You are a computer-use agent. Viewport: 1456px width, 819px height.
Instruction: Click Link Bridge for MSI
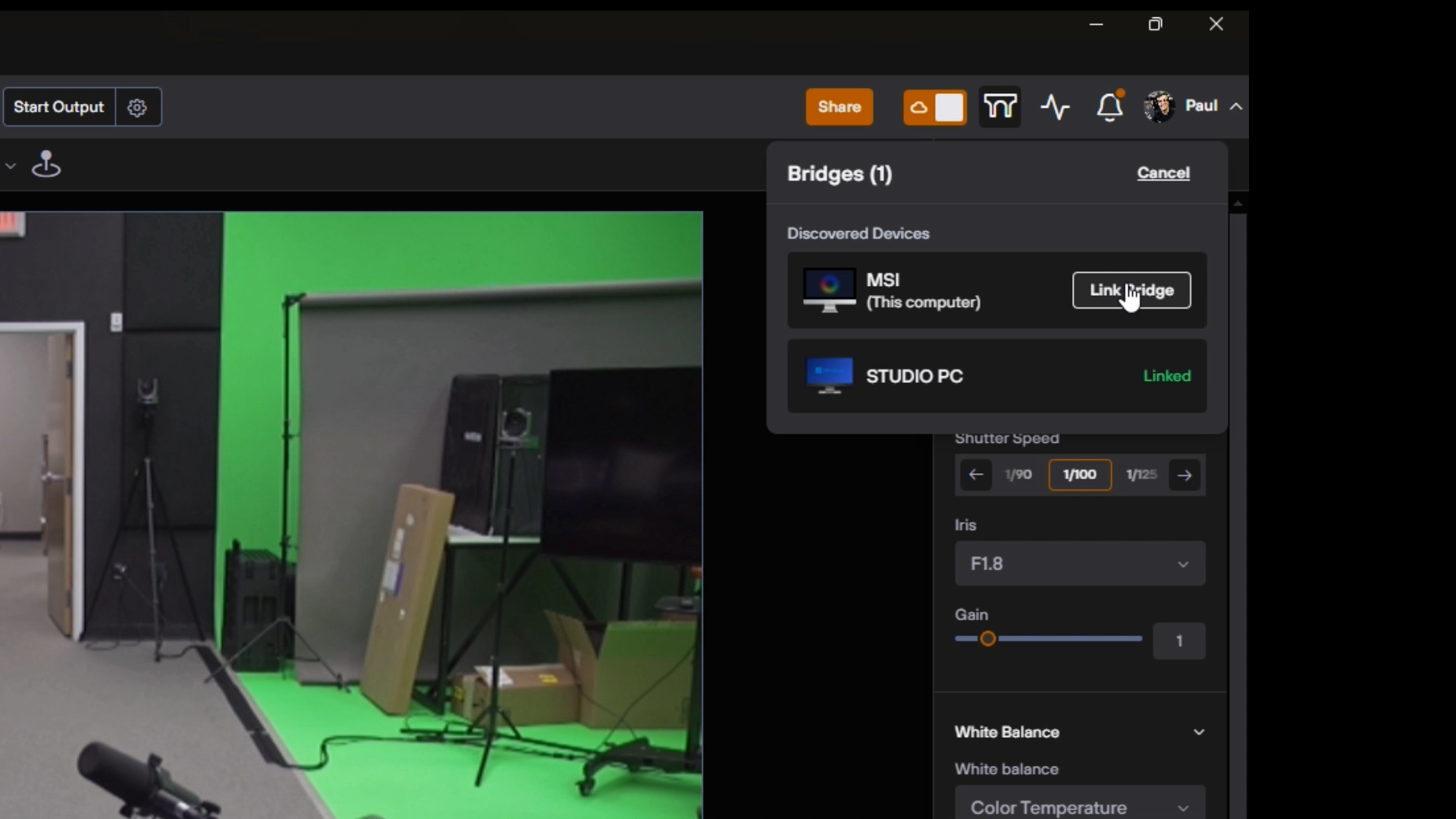[x=1131, y=290]
